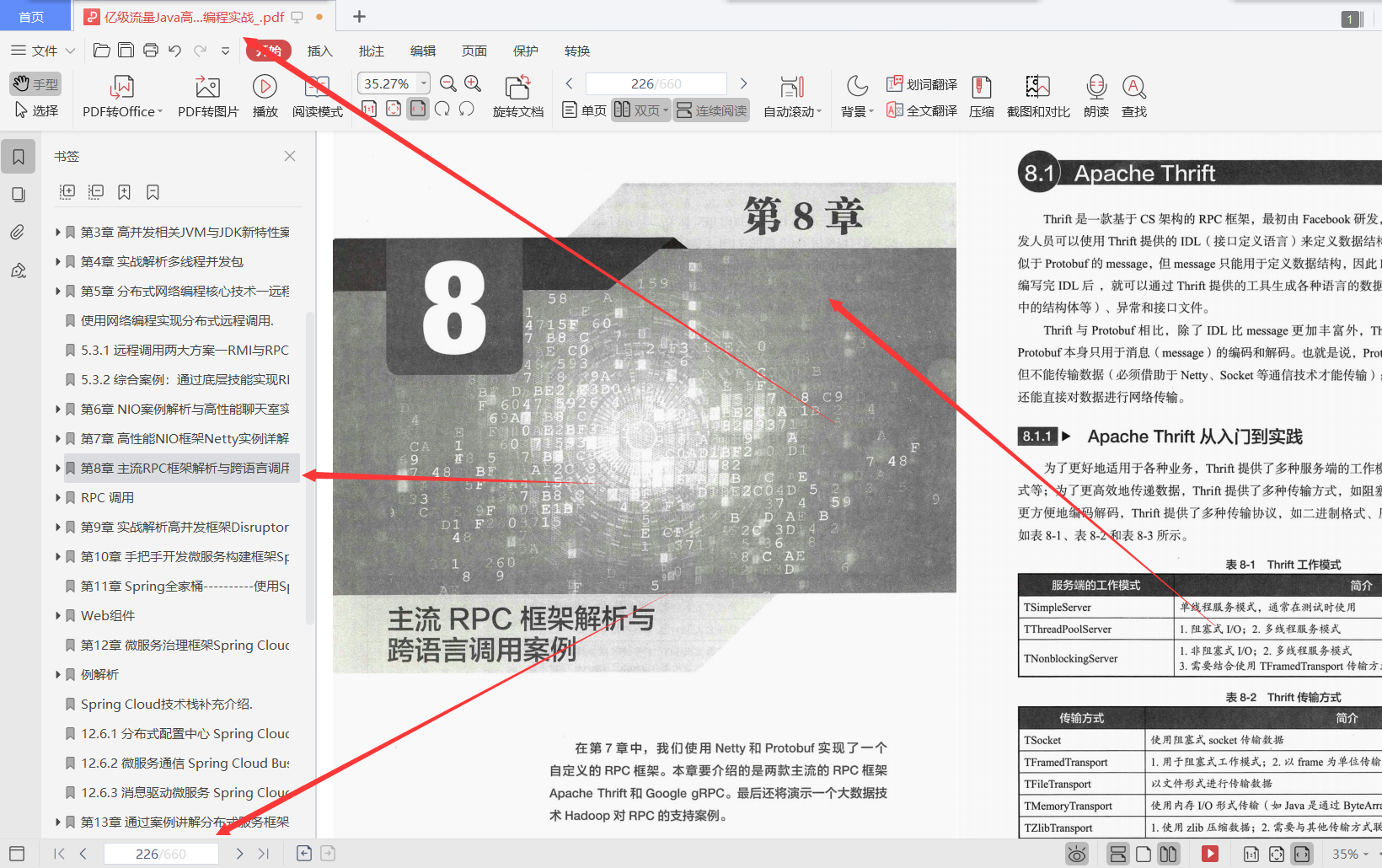Switch to 单页 single page view
1382x868 pixels.
[x=584, y=110]
